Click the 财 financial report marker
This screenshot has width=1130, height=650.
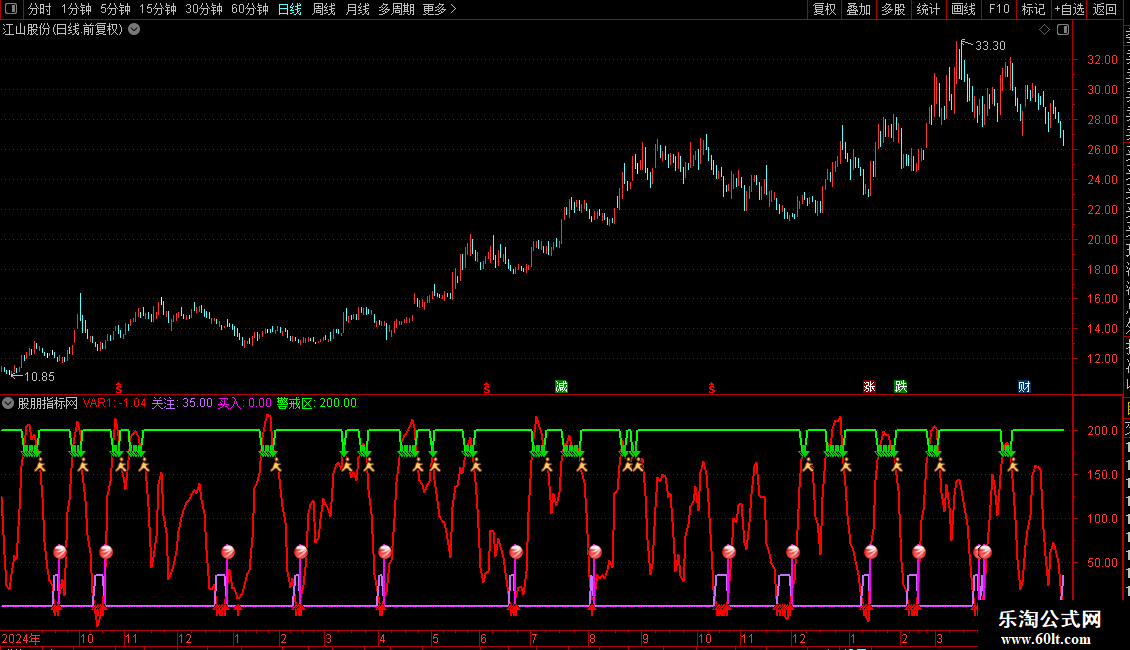pos(1024,387)
